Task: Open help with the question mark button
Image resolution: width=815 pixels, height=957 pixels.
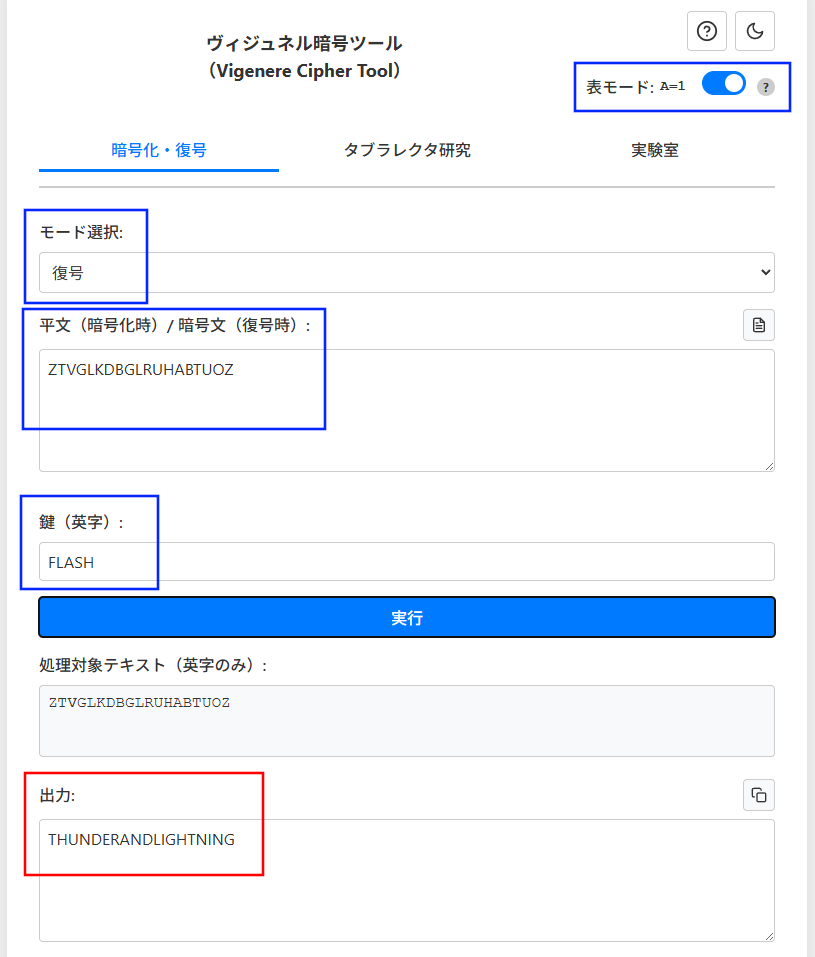Action: [706, 31]
